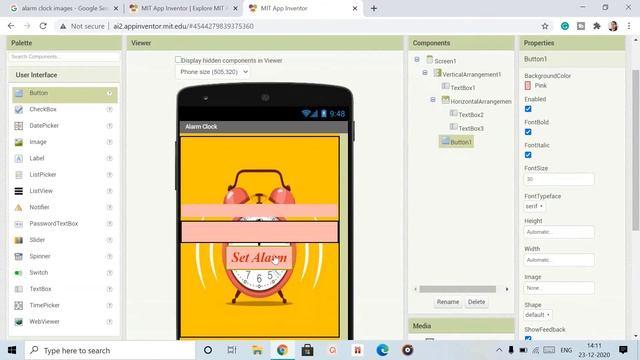Select the active MIT App Inventor tab

303,8
